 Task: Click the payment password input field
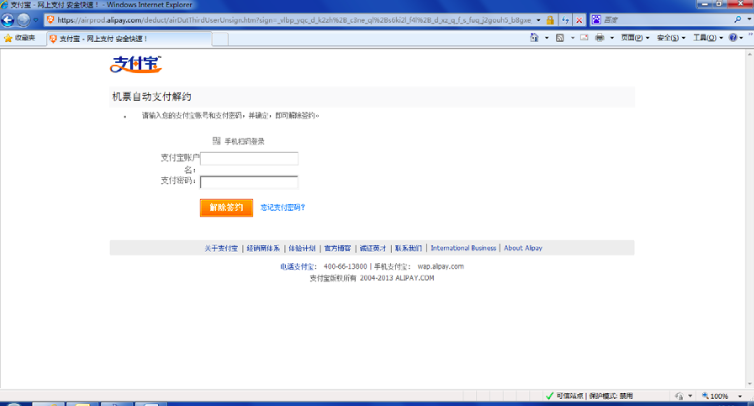(249, 182)
